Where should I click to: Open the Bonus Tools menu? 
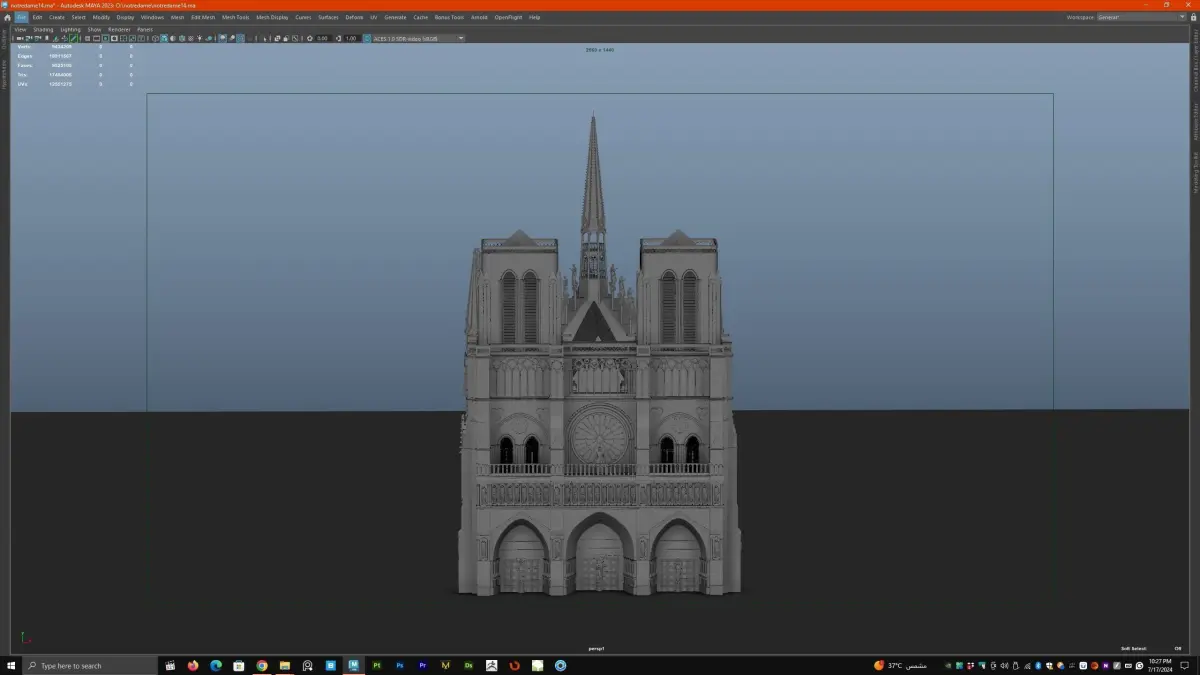[x=449, y=17]
